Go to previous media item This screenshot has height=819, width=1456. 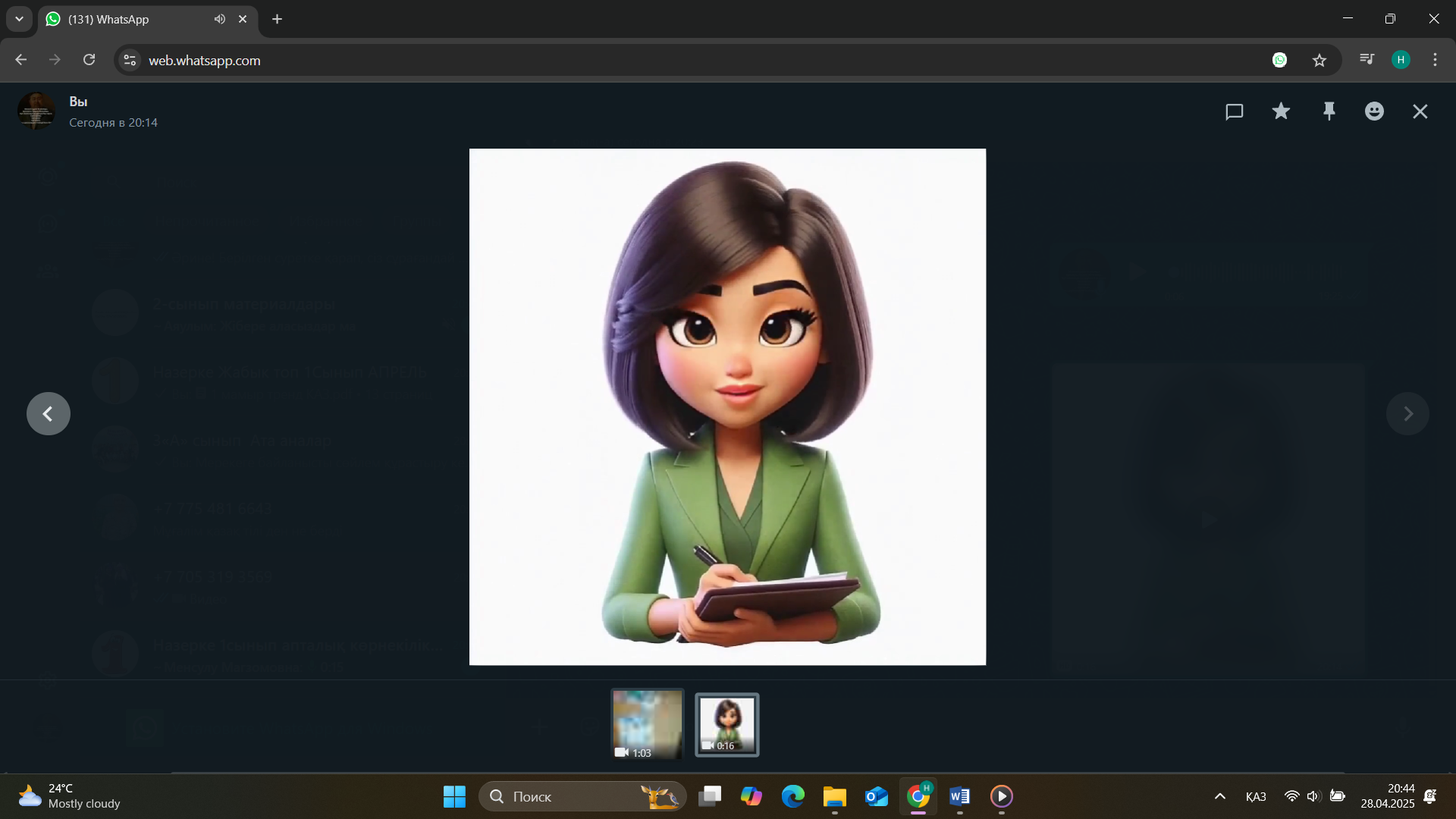point(49,413)
